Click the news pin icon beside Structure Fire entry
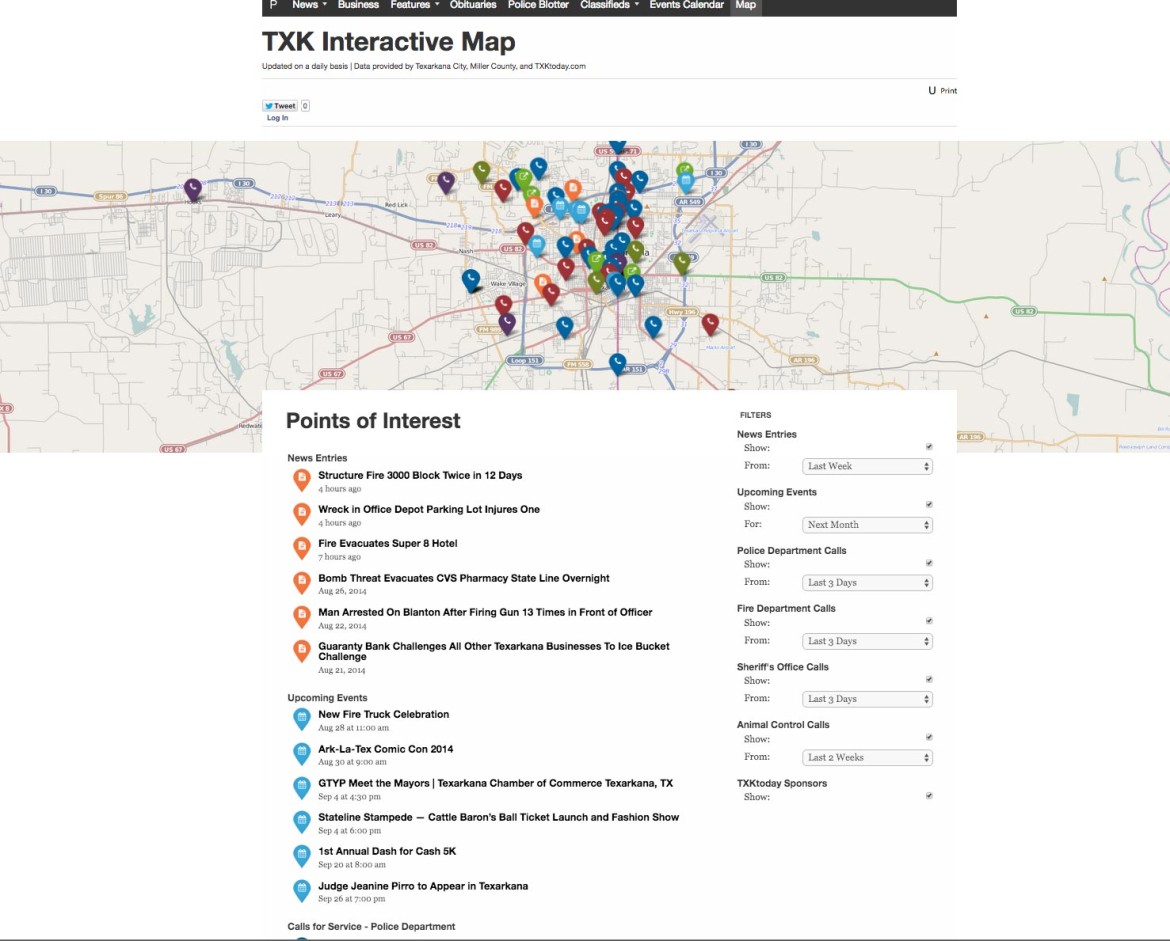 pyautogui.click(x=301, y=479)
